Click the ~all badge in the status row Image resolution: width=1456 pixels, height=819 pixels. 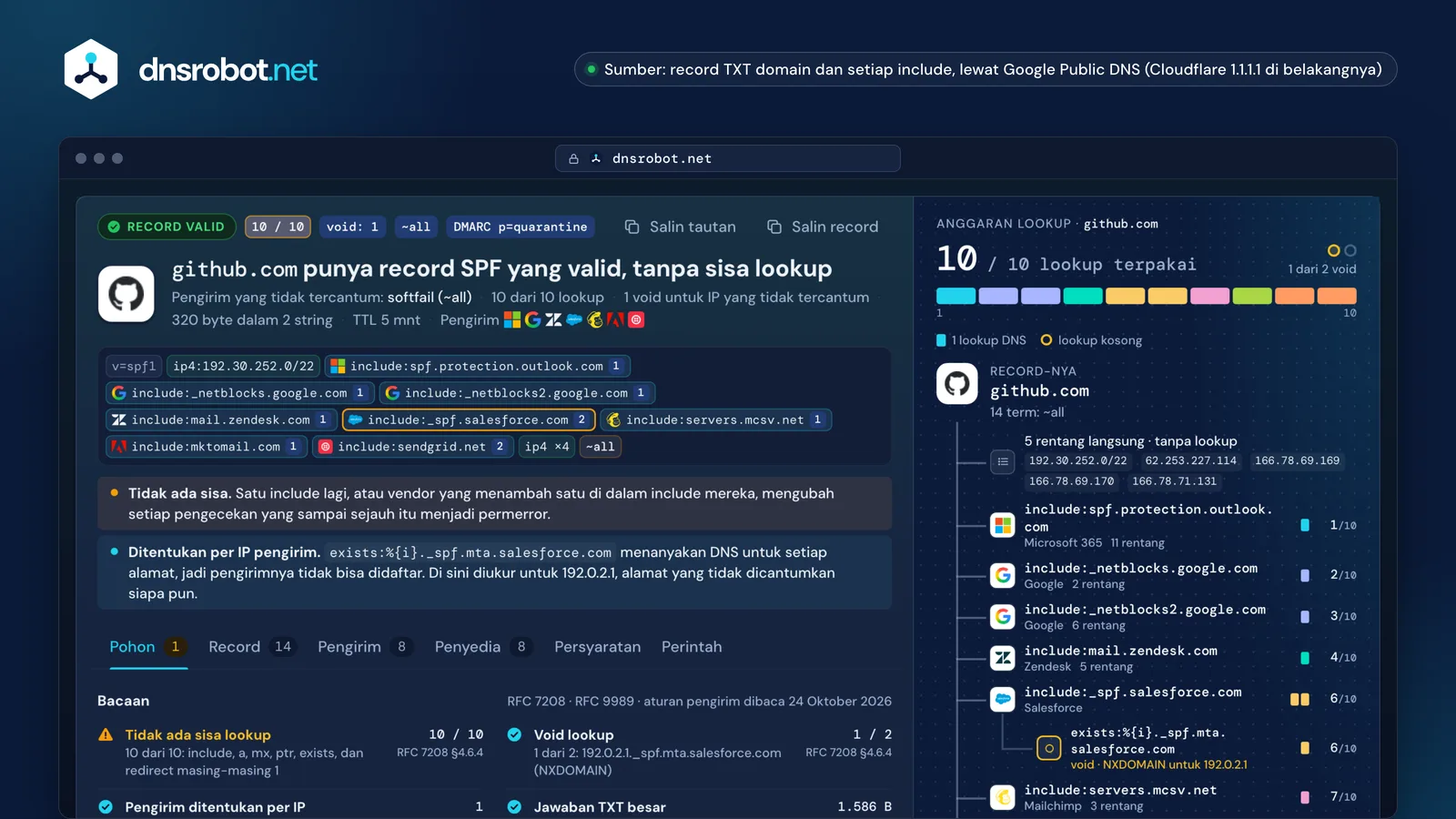(x=416, y=227)
